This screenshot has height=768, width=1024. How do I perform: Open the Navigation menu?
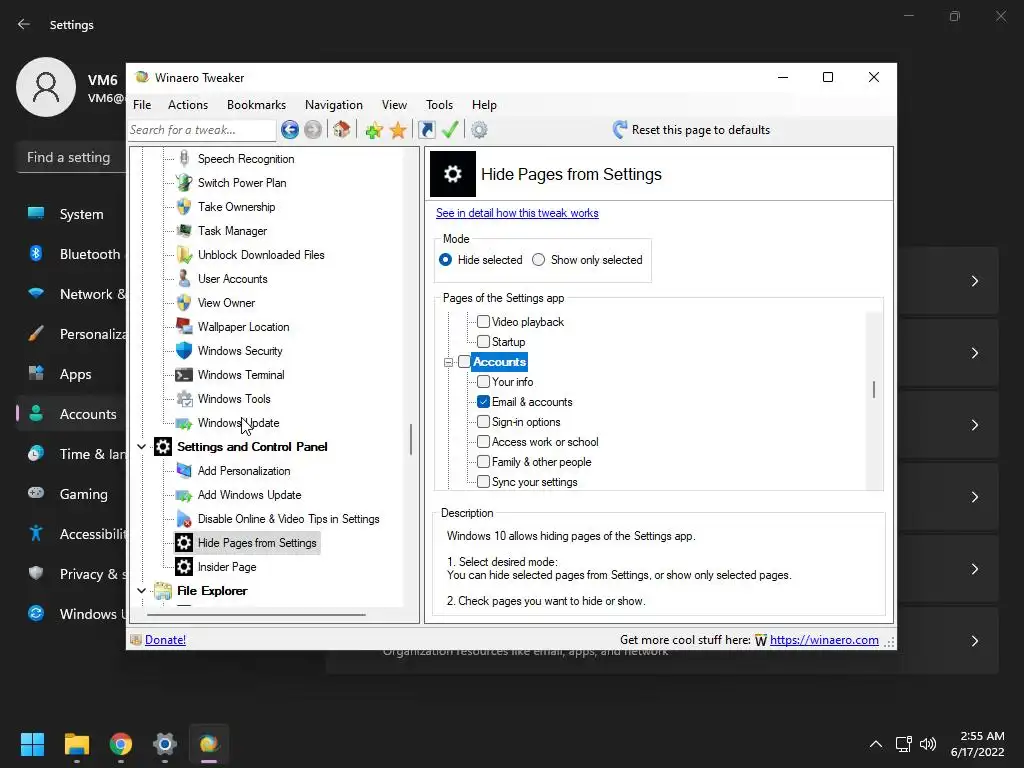[333, 104]
